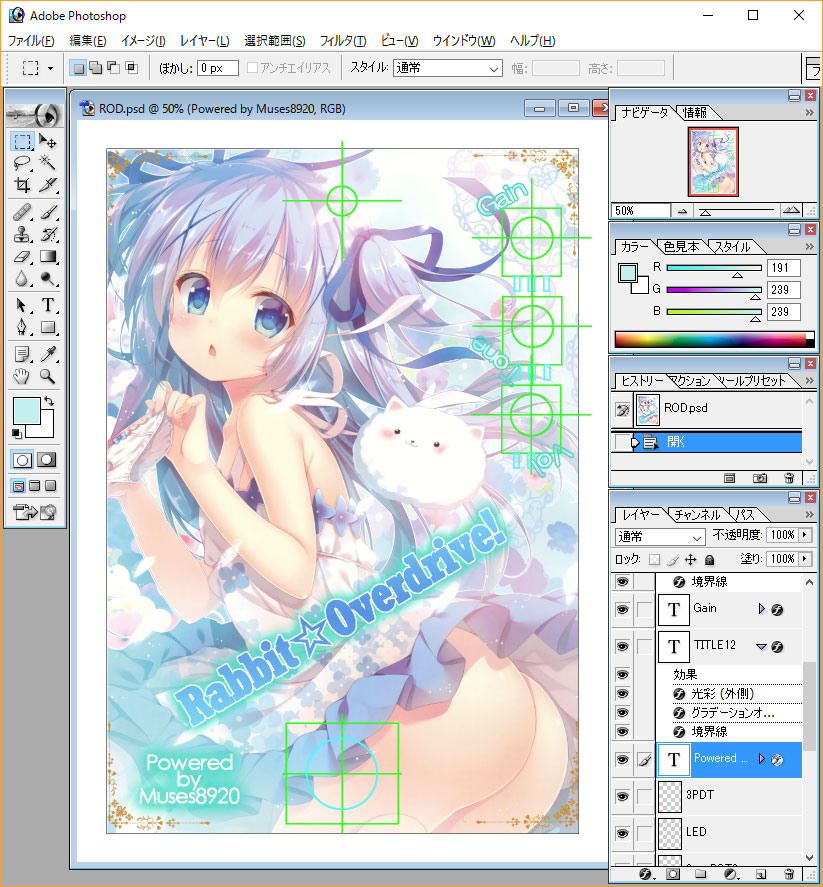The height and width of the screenshot is (887, 823).
Task: Select the Move tool
Action: coord(48,141)
